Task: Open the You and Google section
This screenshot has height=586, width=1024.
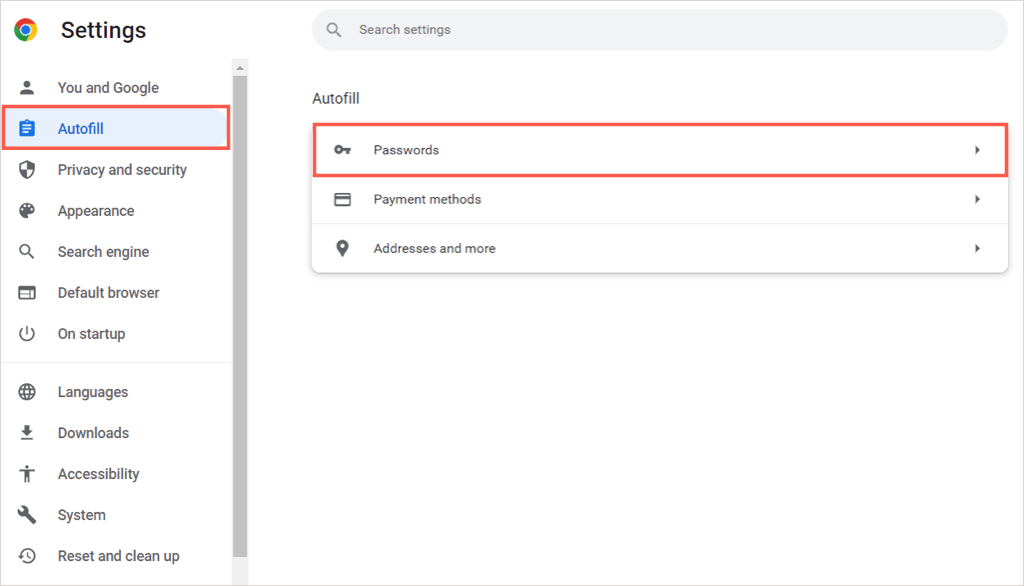Action: click(108, 88)
